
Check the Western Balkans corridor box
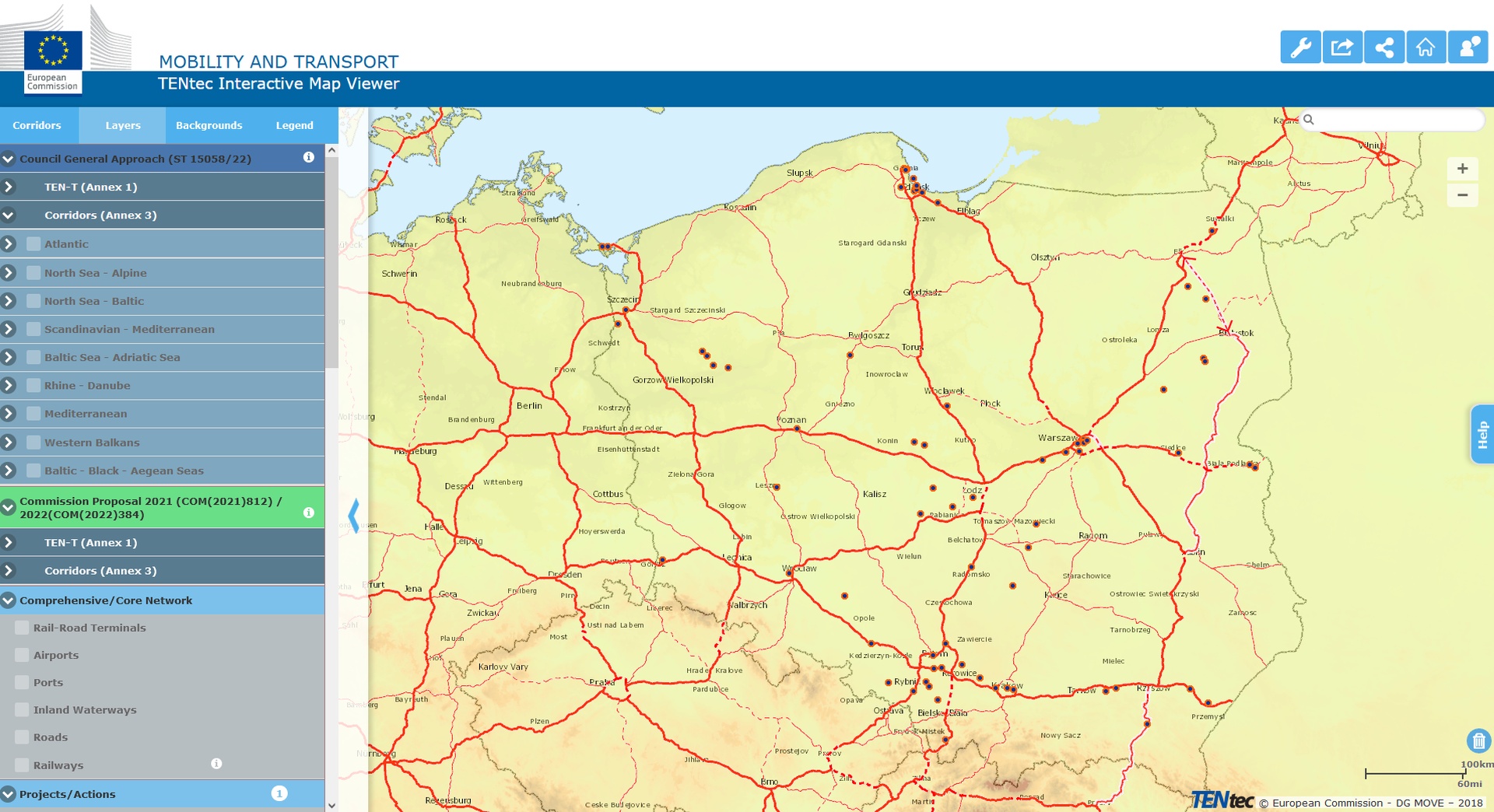33,442
